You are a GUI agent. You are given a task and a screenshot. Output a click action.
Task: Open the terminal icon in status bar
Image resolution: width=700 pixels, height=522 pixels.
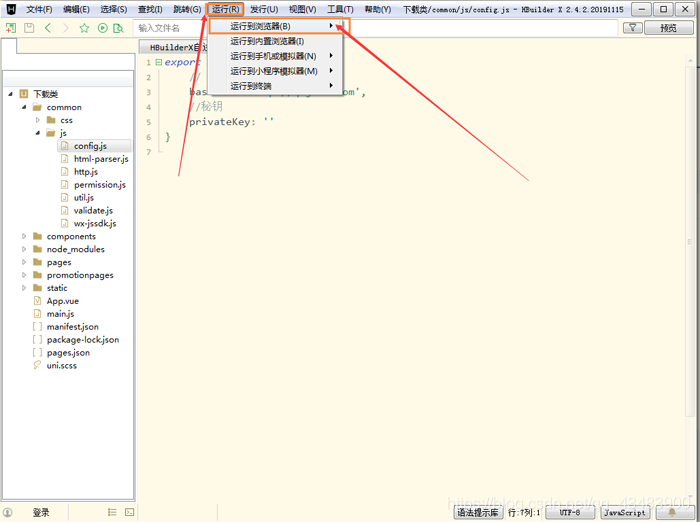pyautogui.click(x=129, y=512)
